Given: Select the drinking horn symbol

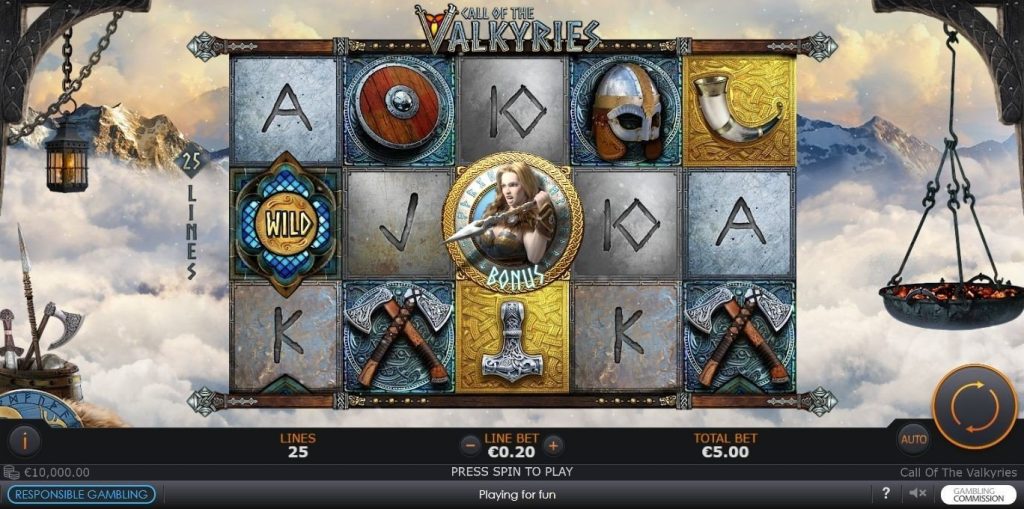Looking at the screenshot, I should [x=739, y=110].
